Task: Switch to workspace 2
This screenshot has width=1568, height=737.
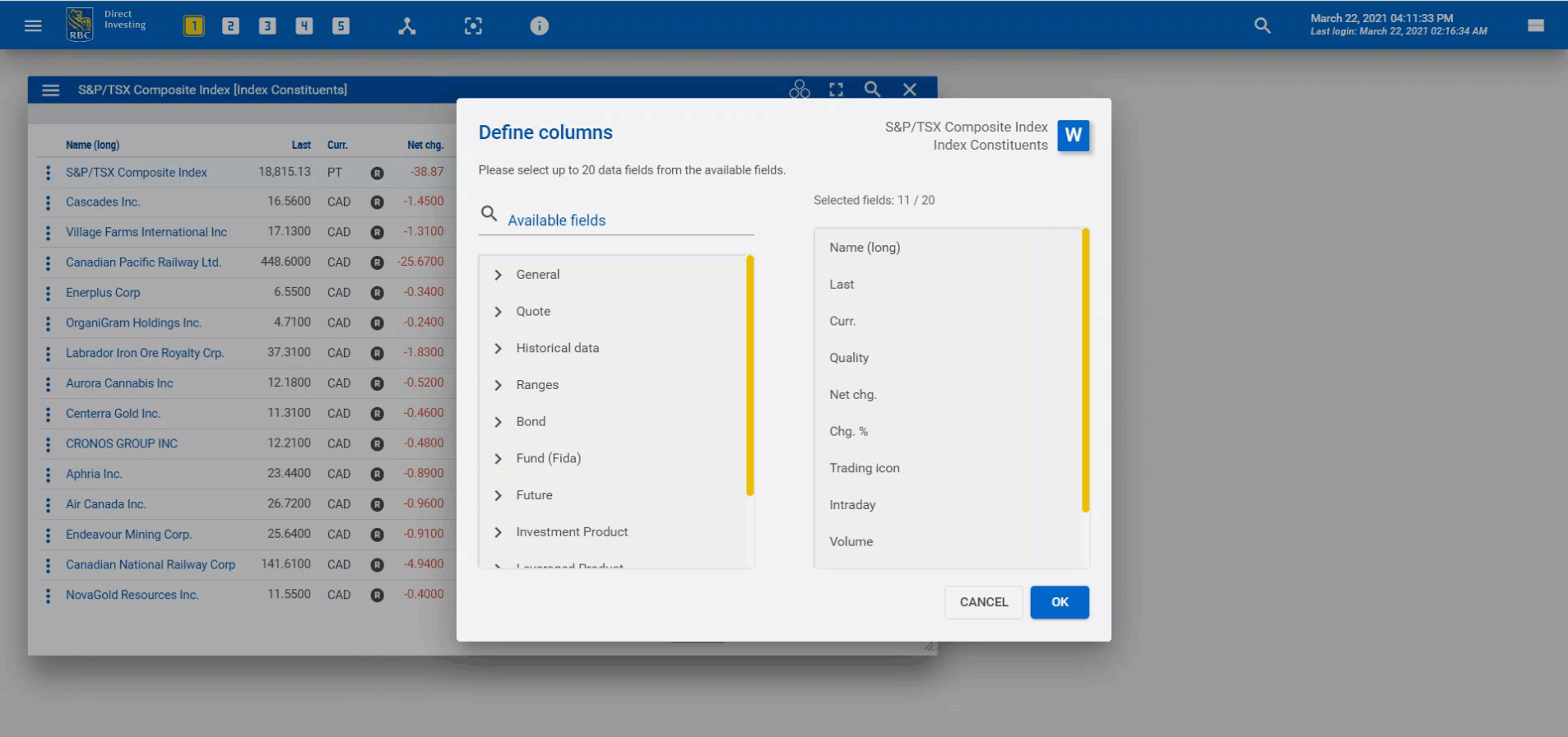Action: (230, 26)
